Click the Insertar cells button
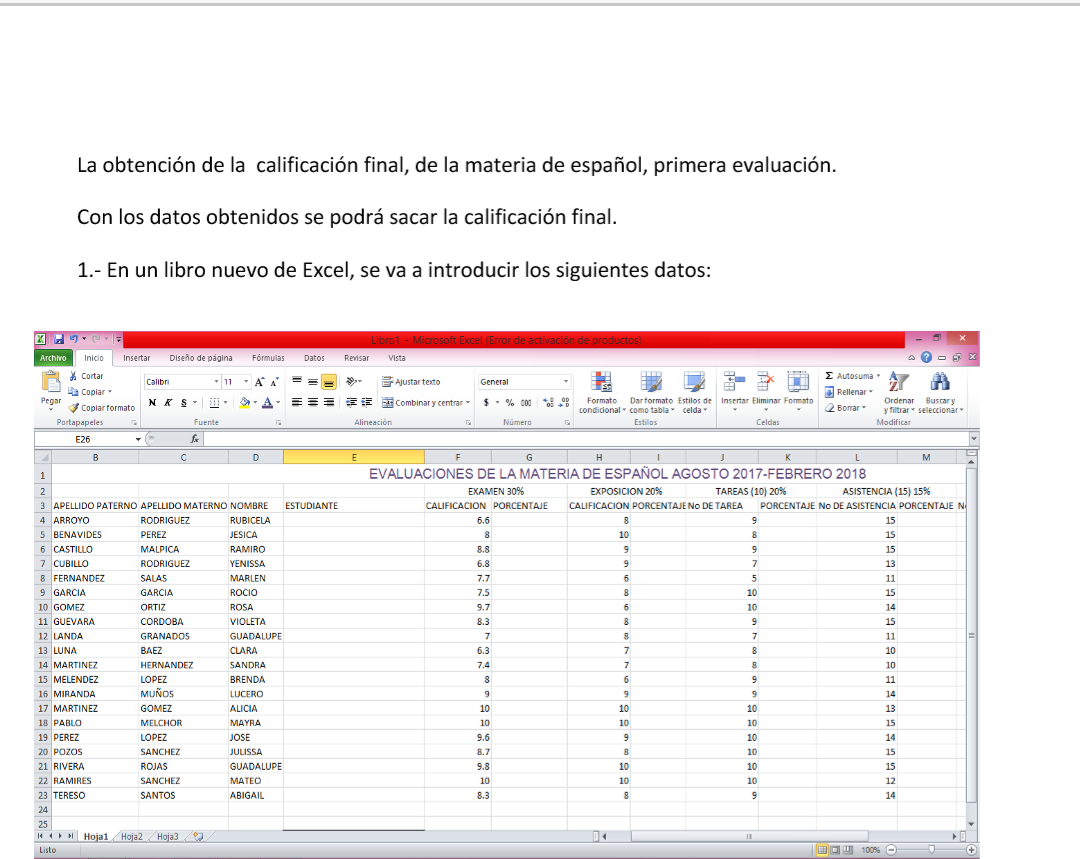Viewport: 1080px width, 859px height. click(735, 381)
